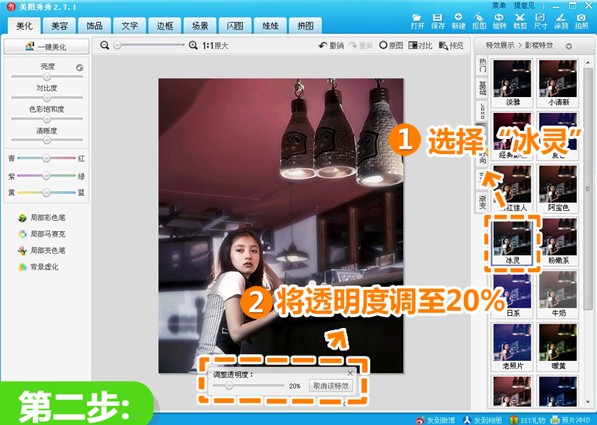597x425 pixels.
Task: Open the 拍照 camera tool
Action: point(581,22)
